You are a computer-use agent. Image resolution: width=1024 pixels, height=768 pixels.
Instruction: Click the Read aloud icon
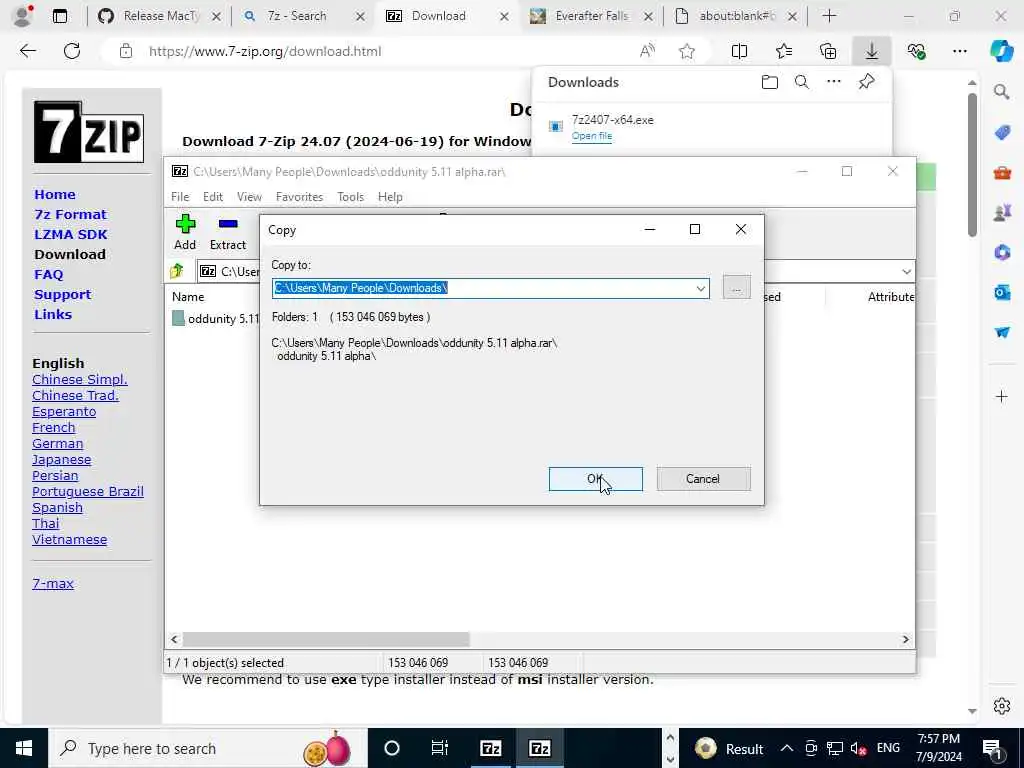tap(647, 51)
